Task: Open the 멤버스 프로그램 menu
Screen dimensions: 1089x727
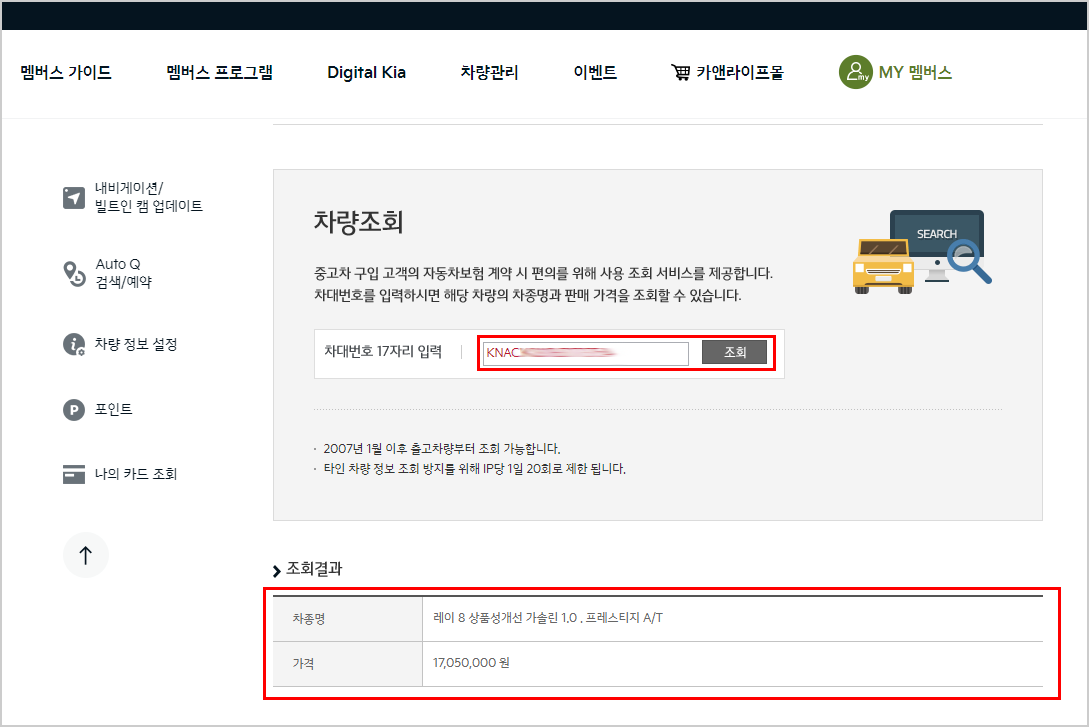Action: pyautogui.click(x=219, y=72)
